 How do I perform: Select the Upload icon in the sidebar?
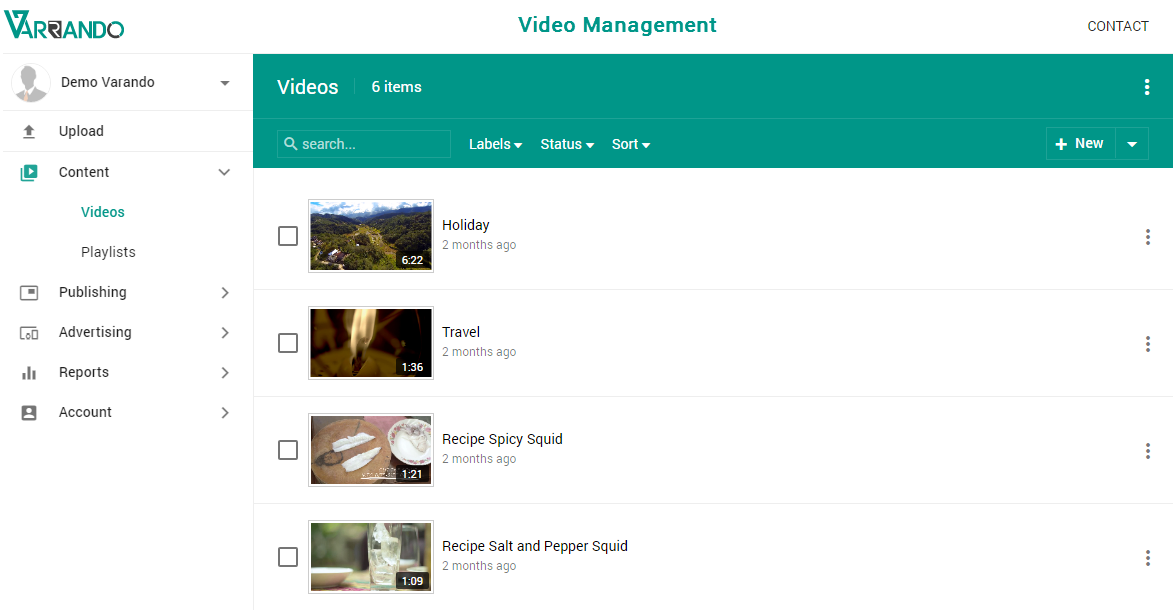pos(30,131)
